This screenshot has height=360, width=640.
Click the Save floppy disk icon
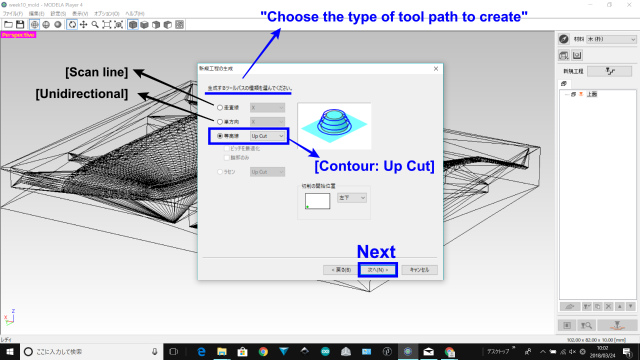(x=20, y=25)
